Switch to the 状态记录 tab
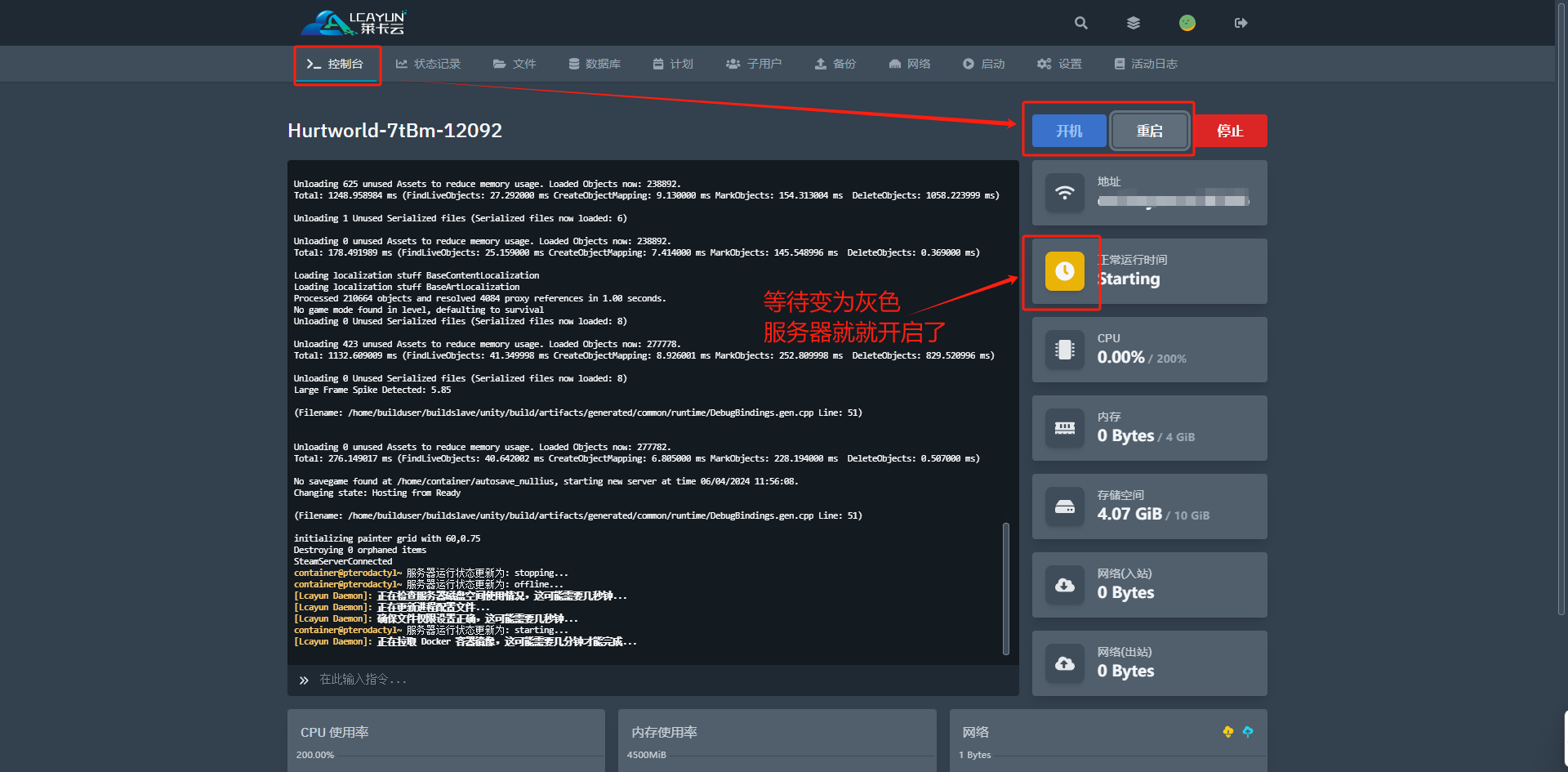 coord(428,64)
